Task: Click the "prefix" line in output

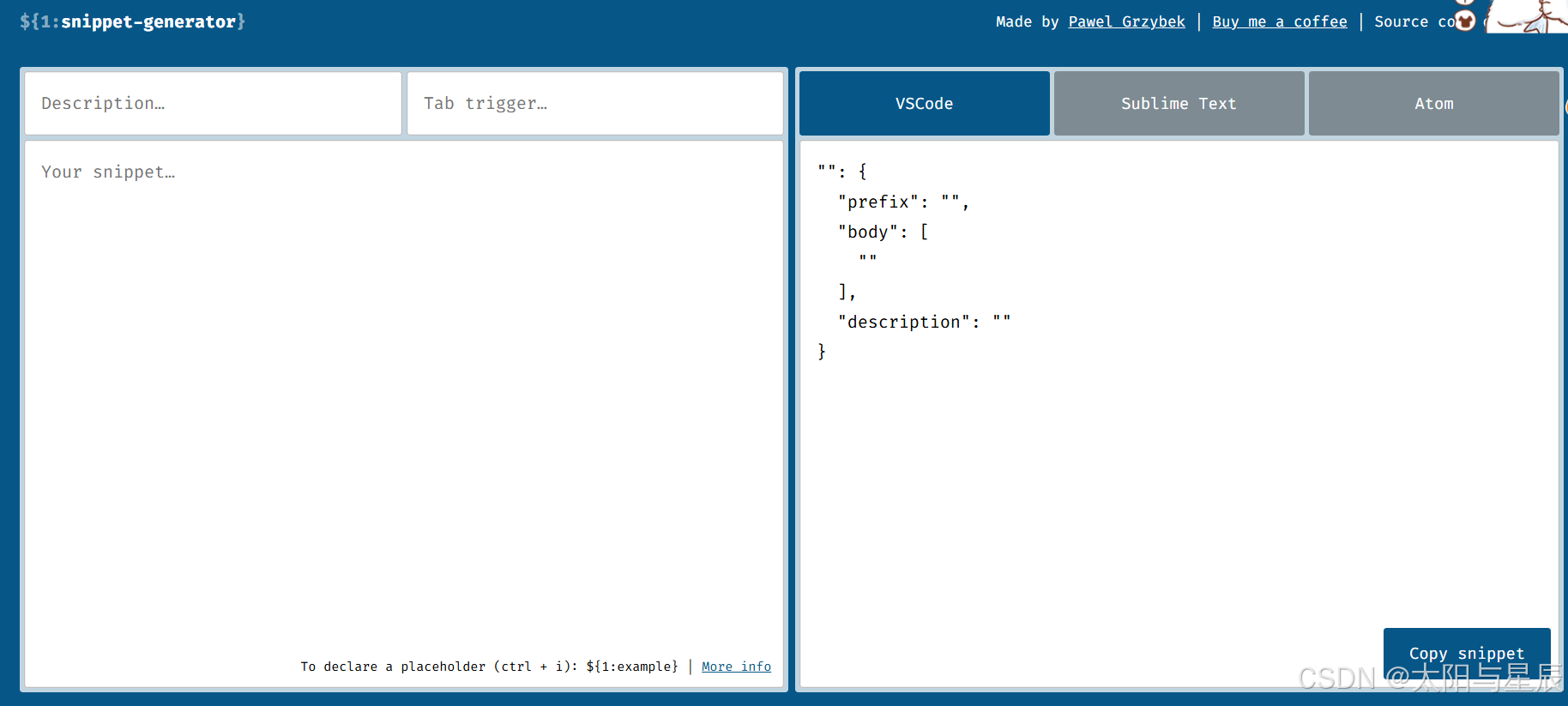Action: coord(903,202)
